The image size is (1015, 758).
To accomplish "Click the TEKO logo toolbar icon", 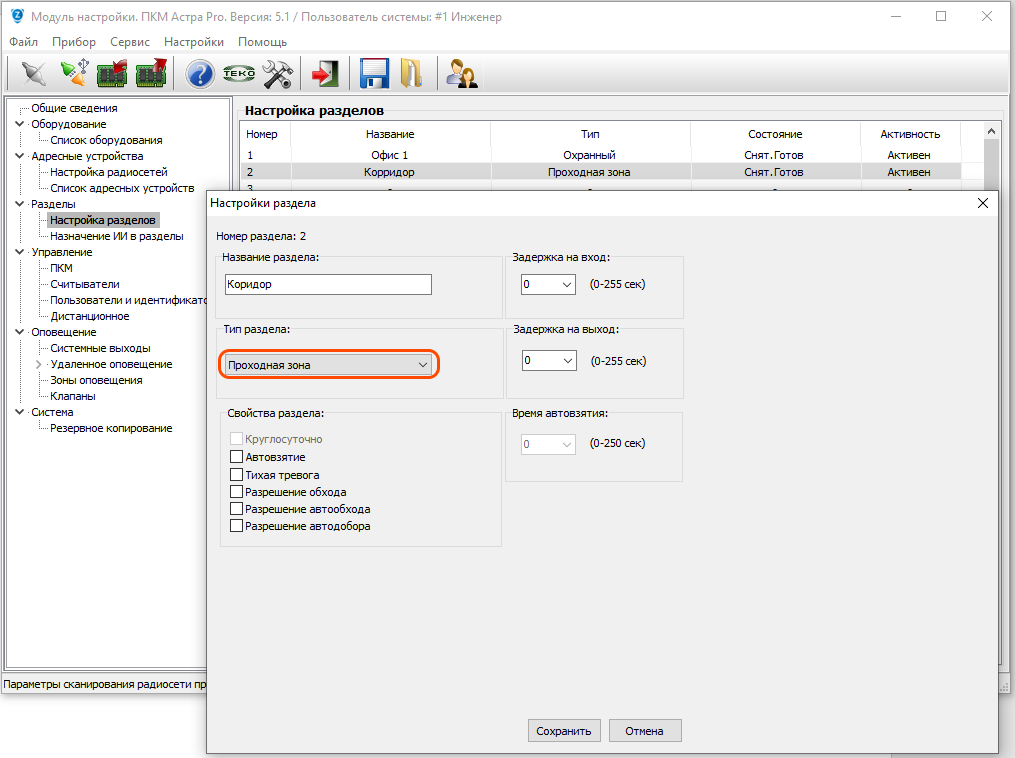I will click(x=239, y=74).
